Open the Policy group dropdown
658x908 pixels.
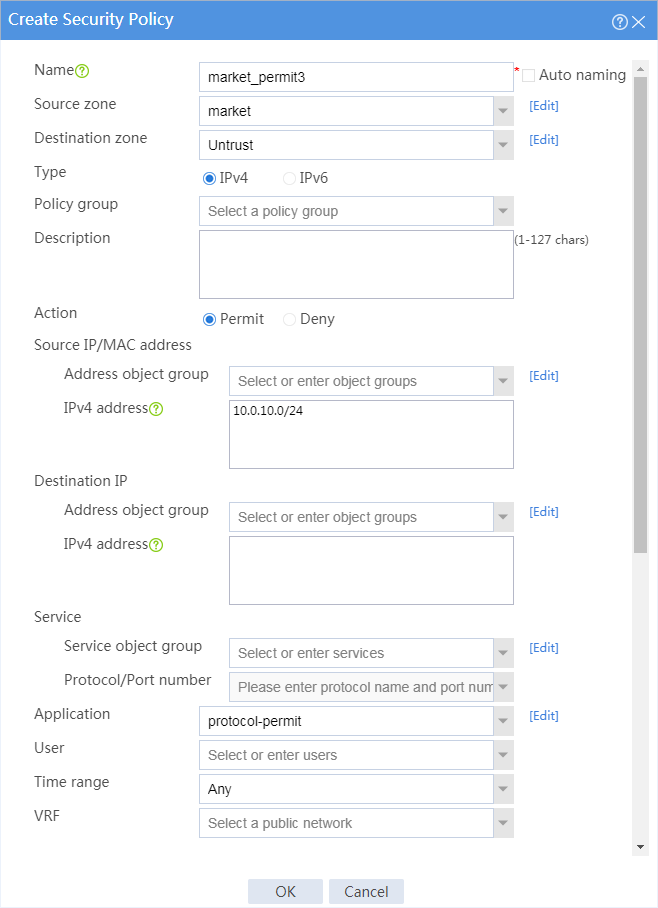tap(503, 211)
